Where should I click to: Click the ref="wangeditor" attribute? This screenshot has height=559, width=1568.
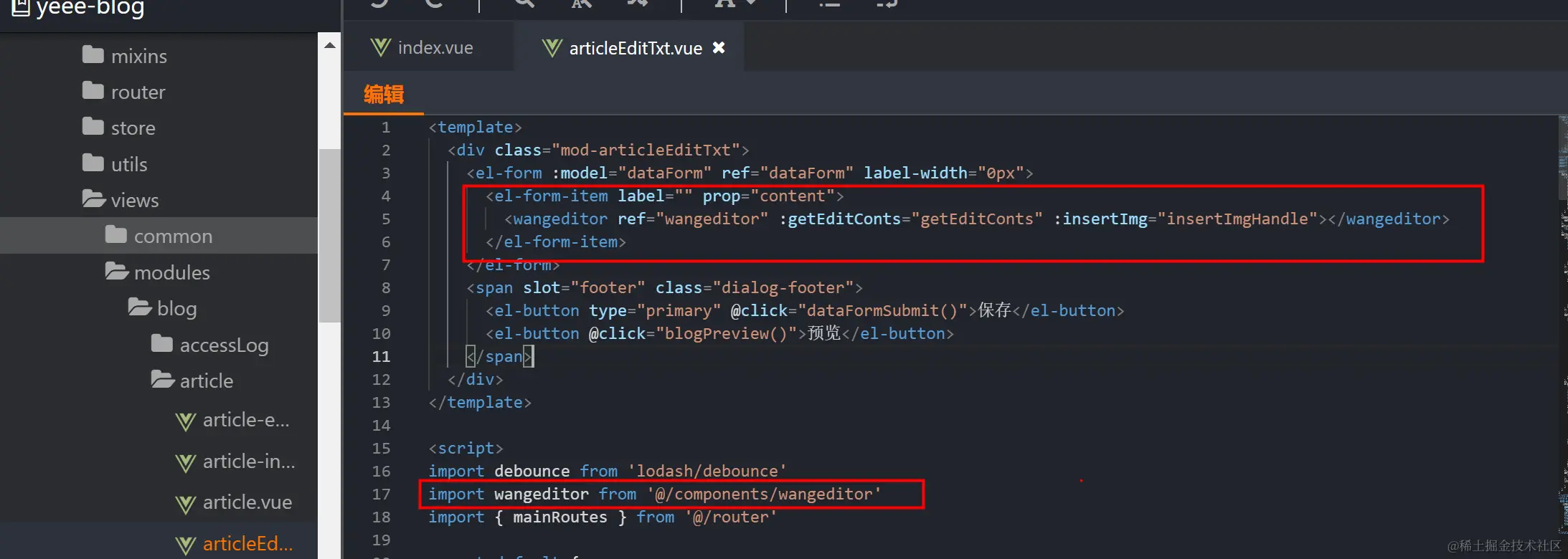click(692, 219)
